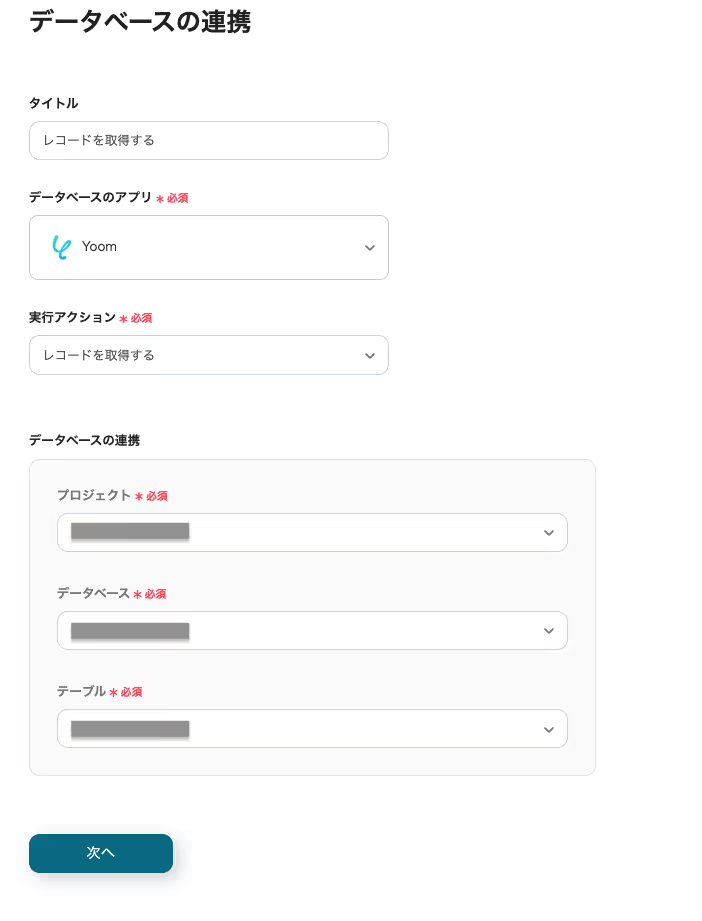Expand the プロジェクト selection dropdown
The image size is (702, 921).
(x=311, y=532)
